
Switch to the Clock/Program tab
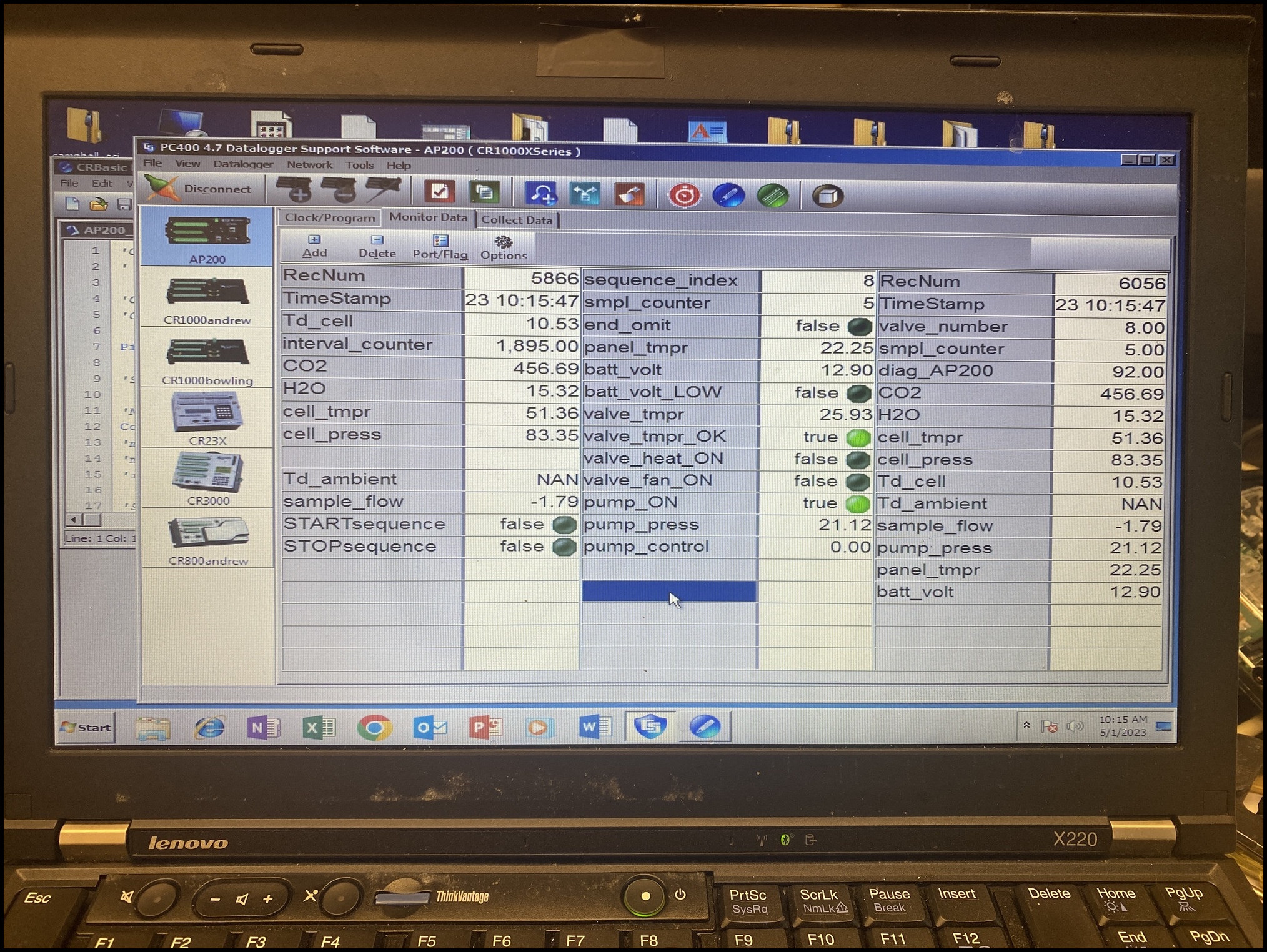point(330,217)
